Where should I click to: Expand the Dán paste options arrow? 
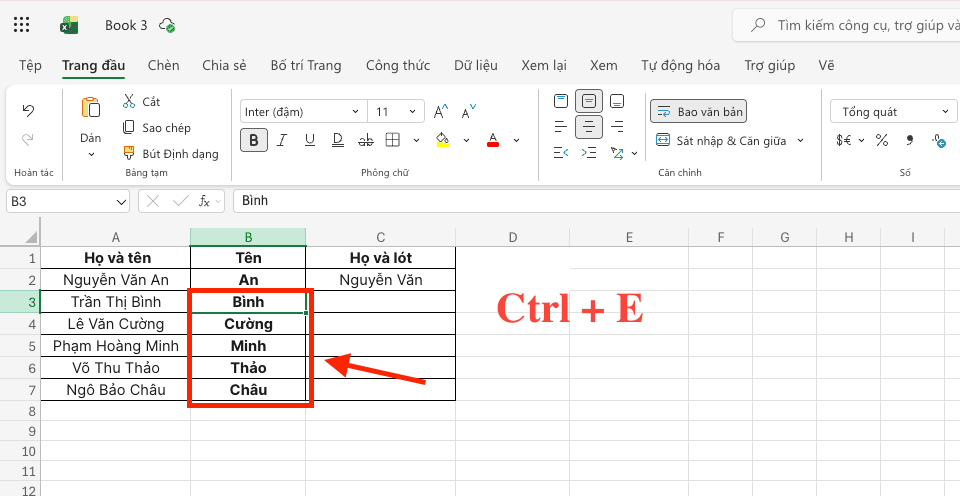coord(91,155)
